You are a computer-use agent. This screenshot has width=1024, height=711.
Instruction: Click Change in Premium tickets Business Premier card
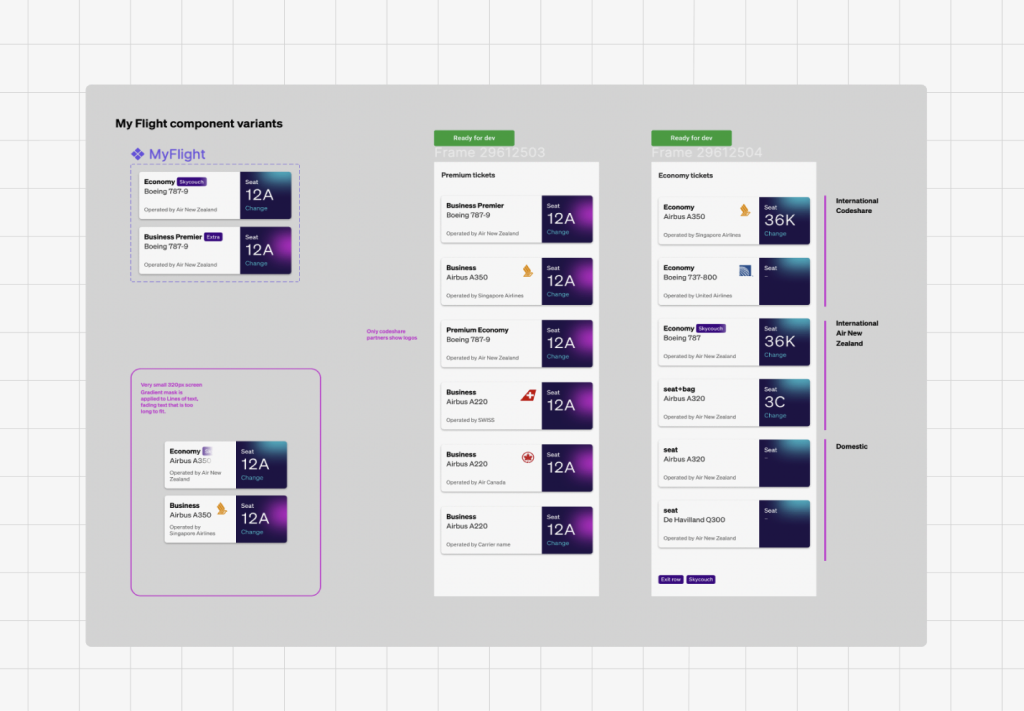point(558,232)
